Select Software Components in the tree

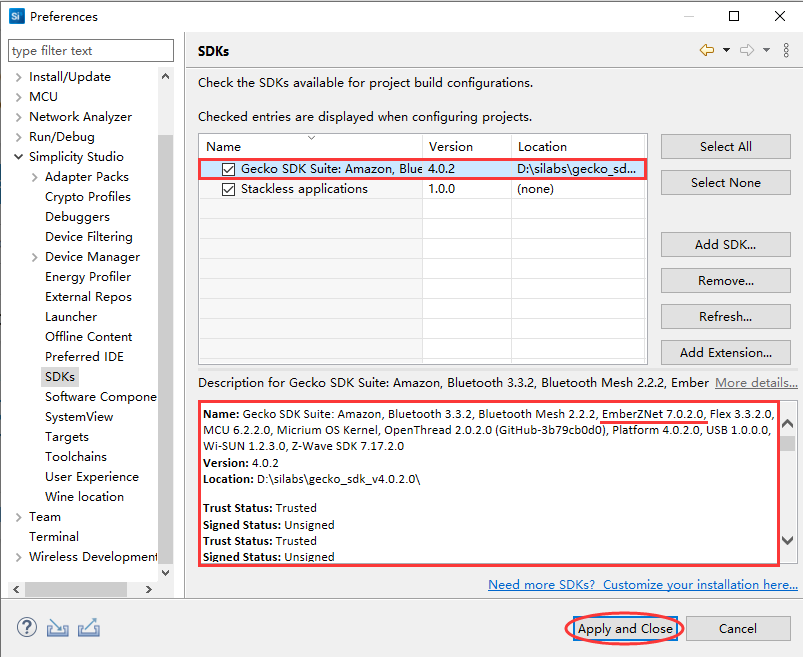point(100,397)
